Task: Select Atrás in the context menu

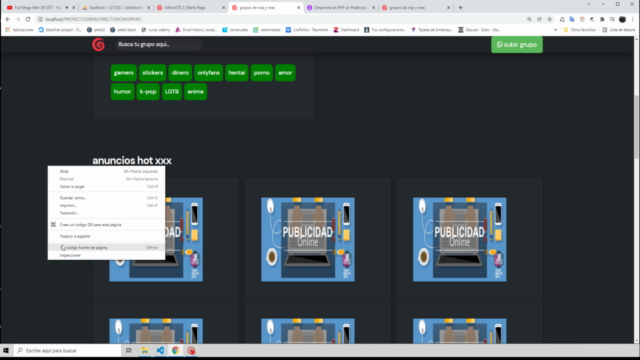Action: [x=107, y=171]
